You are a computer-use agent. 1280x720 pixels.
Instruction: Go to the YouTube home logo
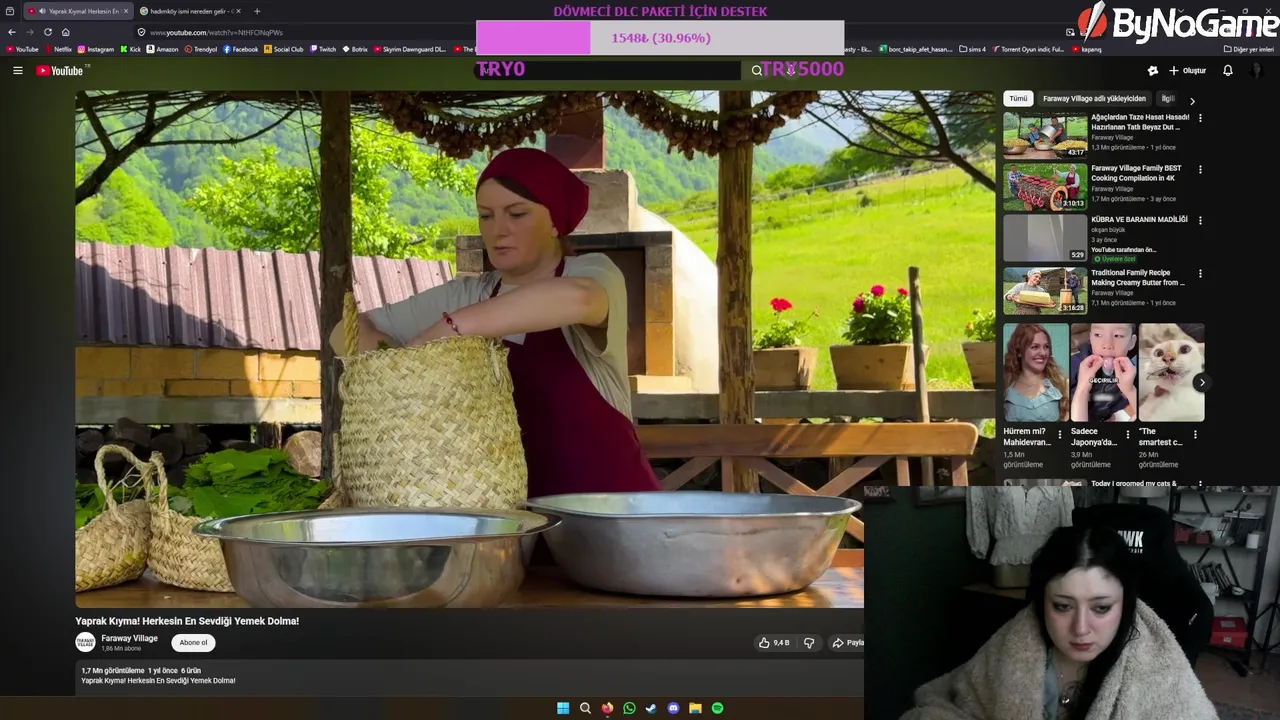point(60,70)
